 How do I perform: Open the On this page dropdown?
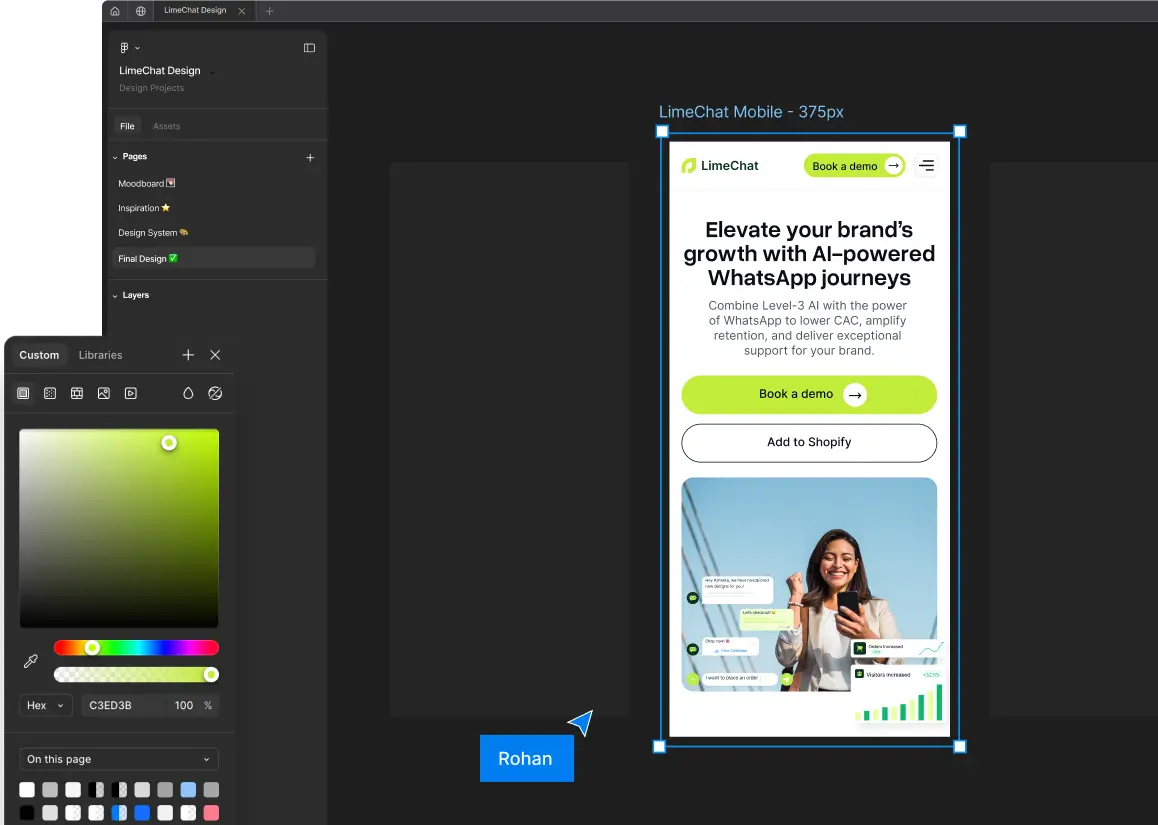point(119,759)
